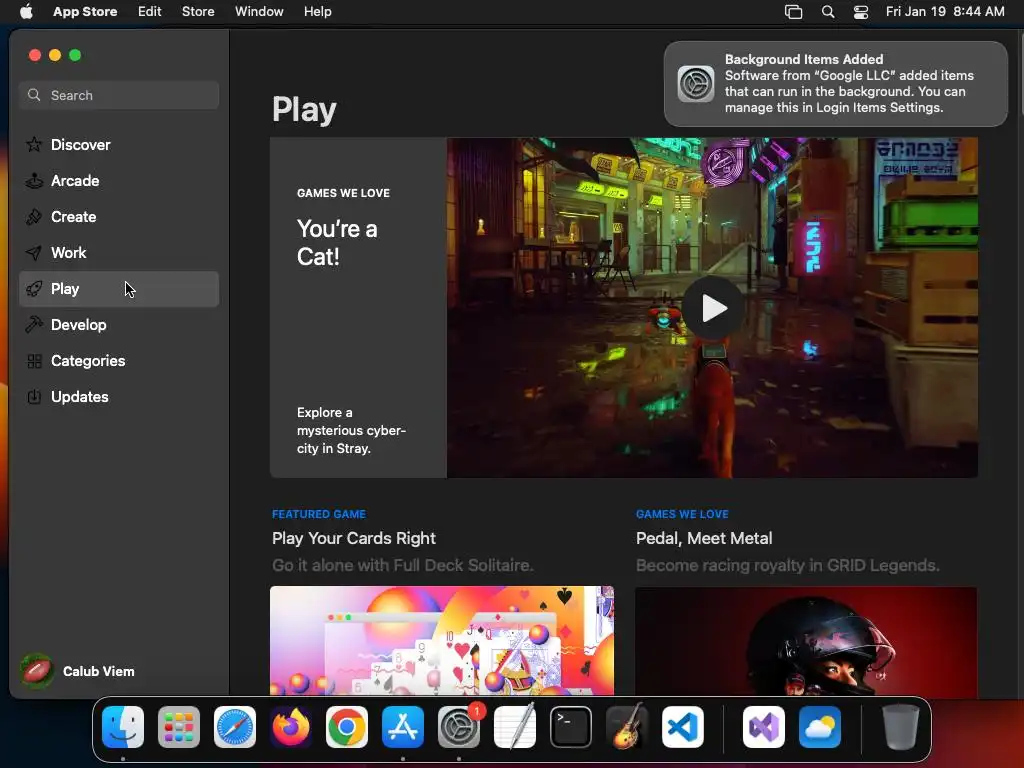1024x768 pixels.
Task: Open Finder from the Dock
Action: pyautogui.click(x=123, y=727)
